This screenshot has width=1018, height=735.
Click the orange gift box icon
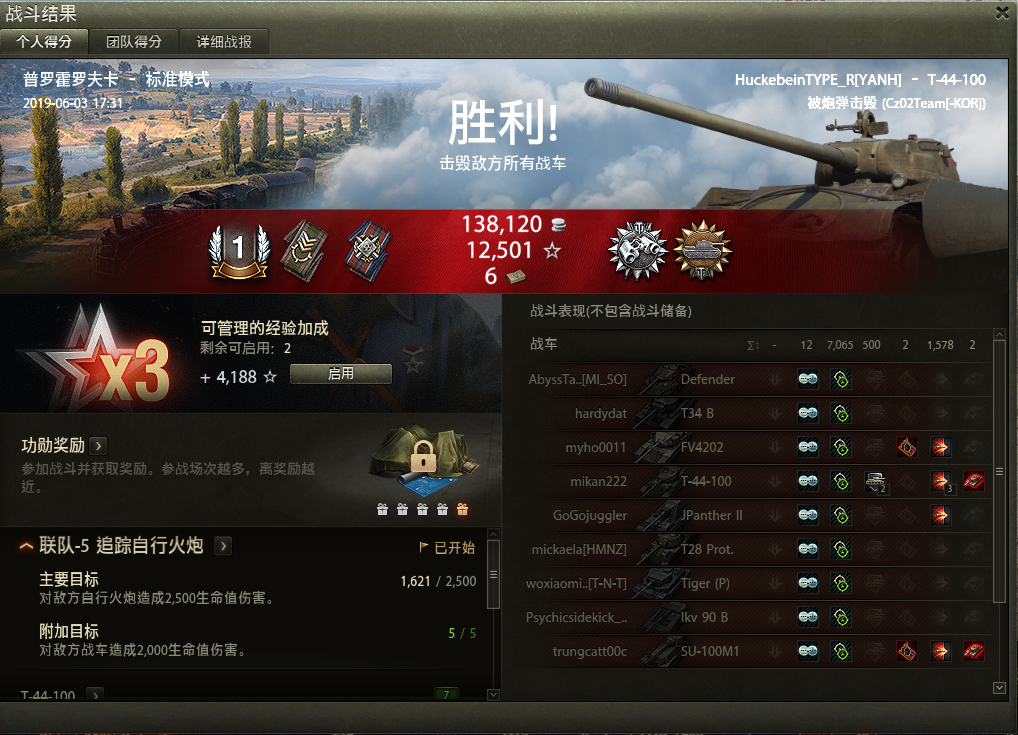pos(462,510)
